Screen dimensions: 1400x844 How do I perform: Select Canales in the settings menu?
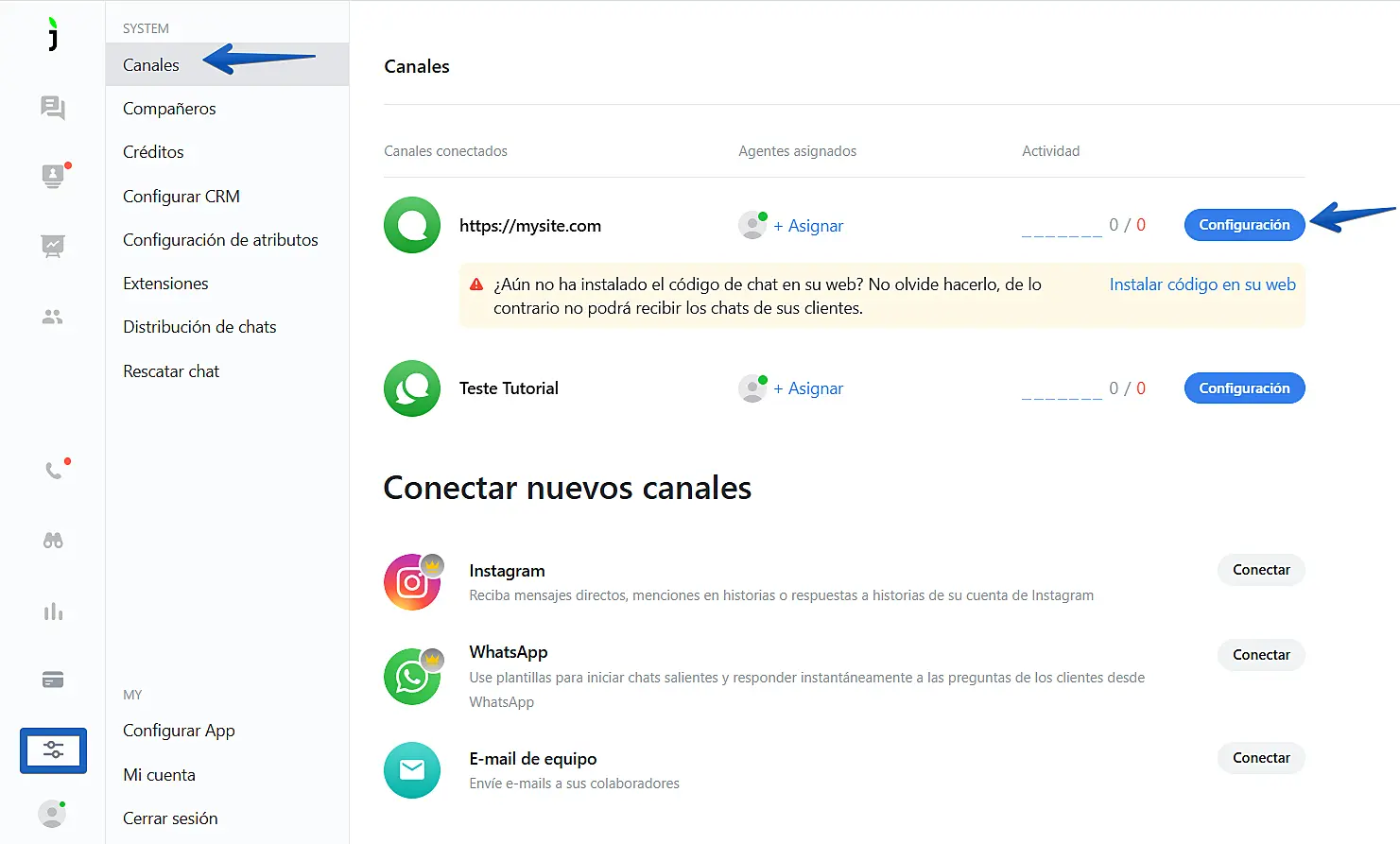coord(227,64)
